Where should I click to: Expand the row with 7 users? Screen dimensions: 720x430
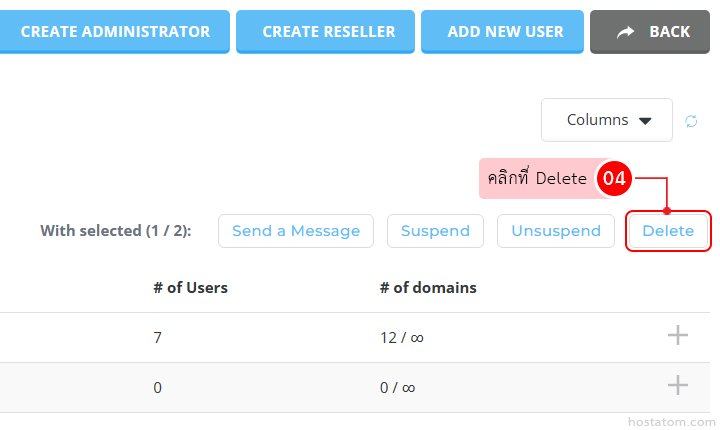point(678,336)
